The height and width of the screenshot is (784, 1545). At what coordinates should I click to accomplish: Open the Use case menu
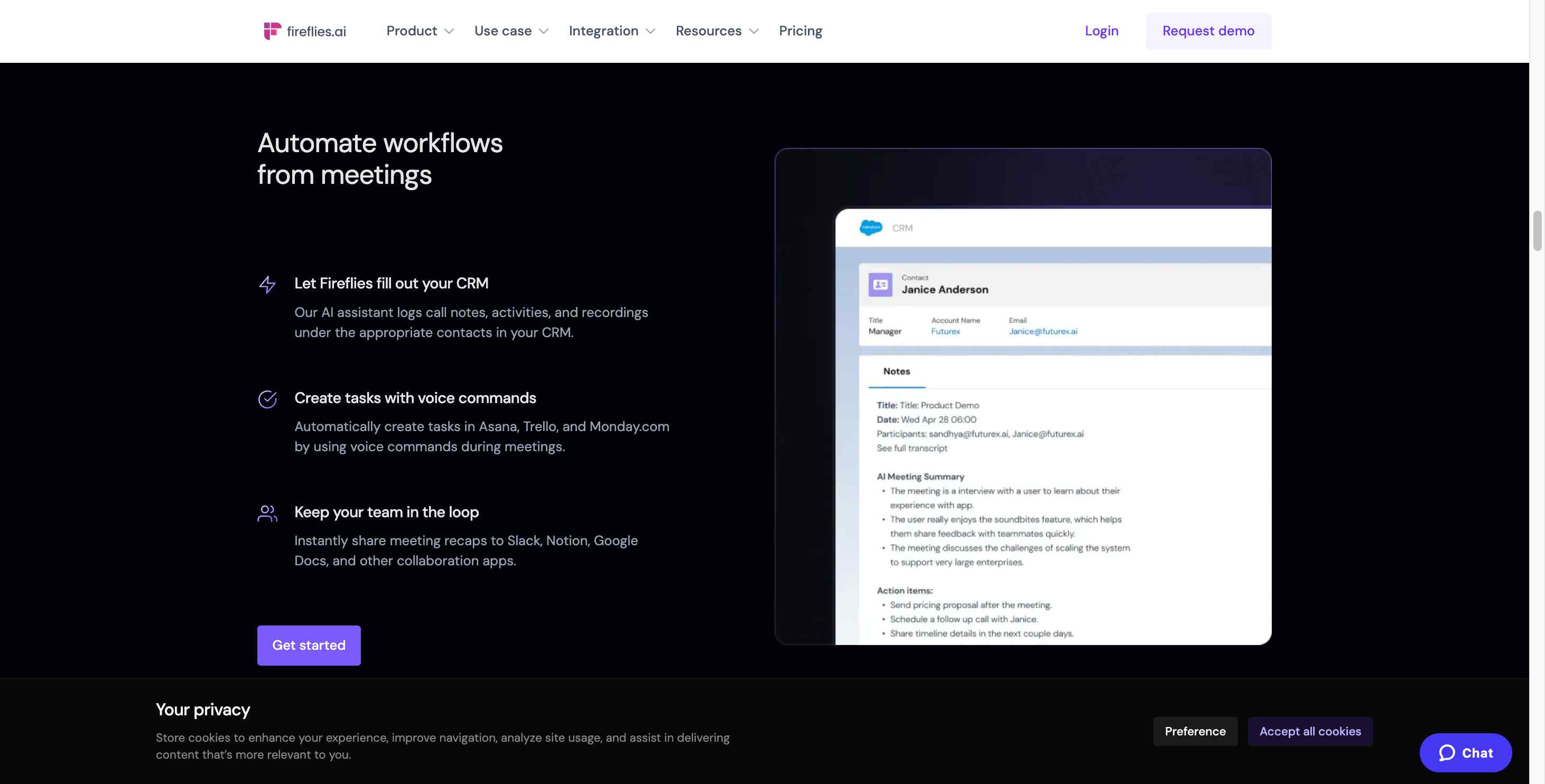tap(511, 31)
